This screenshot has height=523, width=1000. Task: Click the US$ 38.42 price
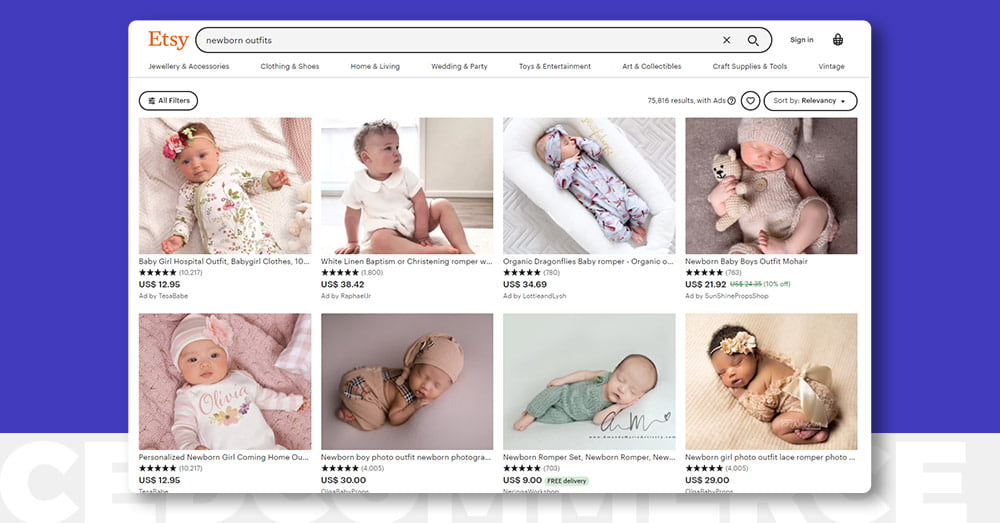[342, 284]
